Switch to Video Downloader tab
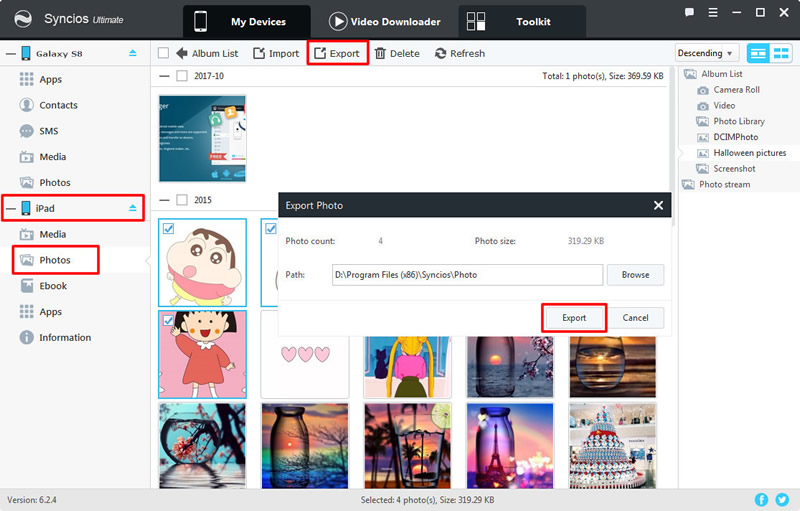 point(384,21)
